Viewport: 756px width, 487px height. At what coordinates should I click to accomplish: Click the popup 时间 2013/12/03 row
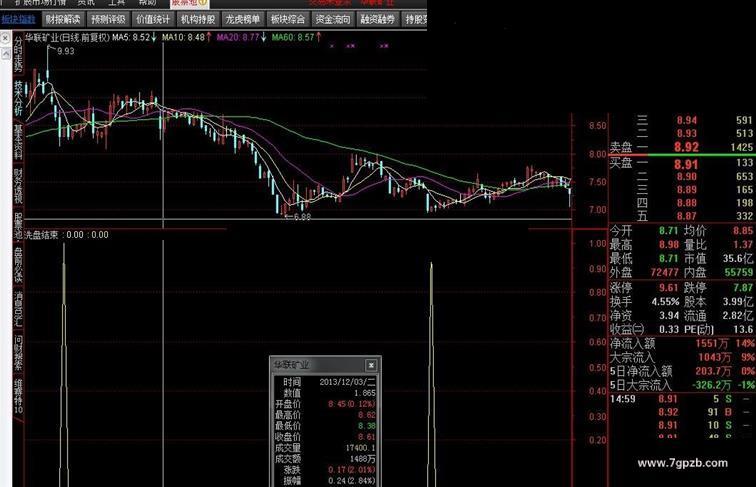[x=325, y=382]
